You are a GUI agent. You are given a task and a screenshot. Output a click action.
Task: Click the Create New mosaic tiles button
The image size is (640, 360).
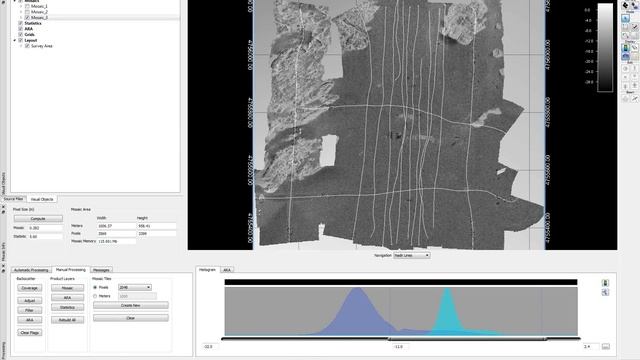[x=131, y=305]
